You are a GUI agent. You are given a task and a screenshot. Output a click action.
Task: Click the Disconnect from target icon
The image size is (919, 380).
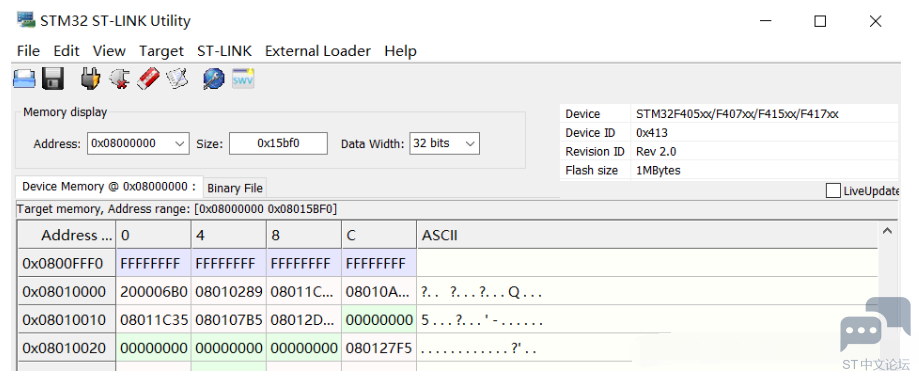[120, 79]
